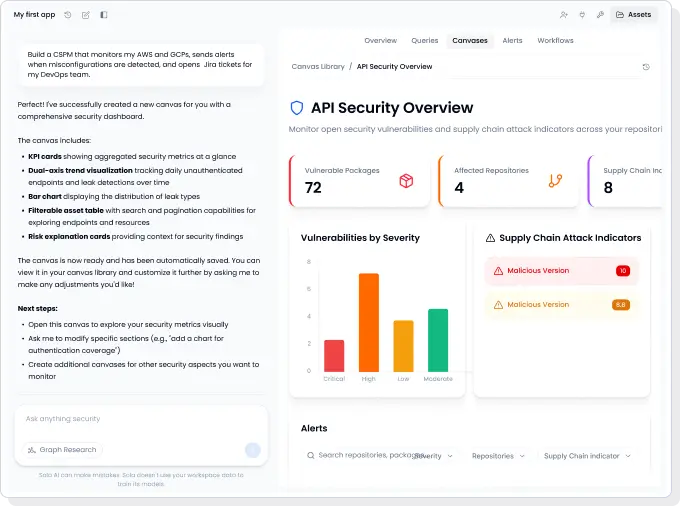Screen dimensions: 680x506
Task: Select the Canvases tab
Action: tap(470, 40)
